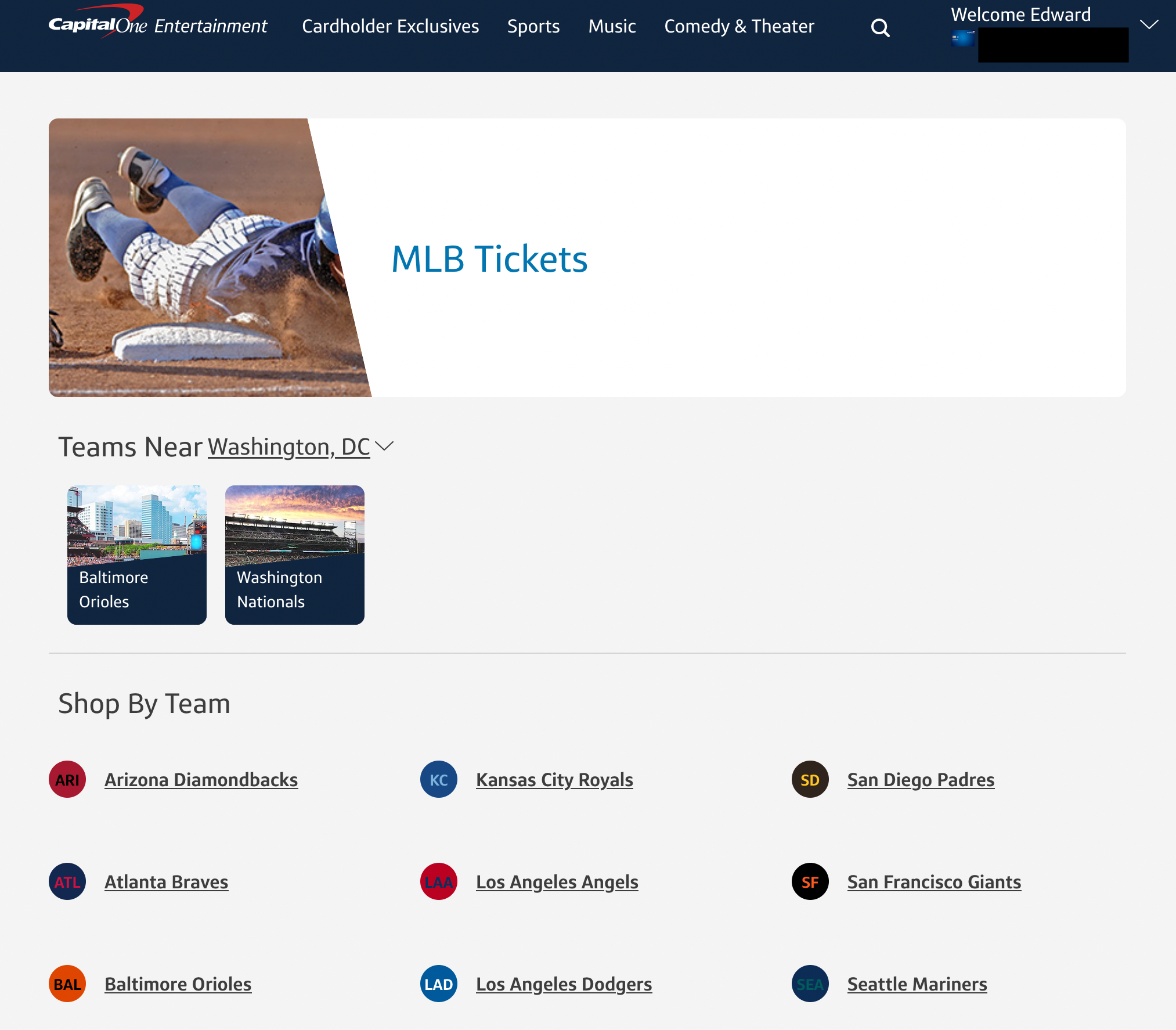This screenshot has width=1176, height=1030.
Task: Open the Cardholder Exclusives navigation menu
Action: coord(390,26)
